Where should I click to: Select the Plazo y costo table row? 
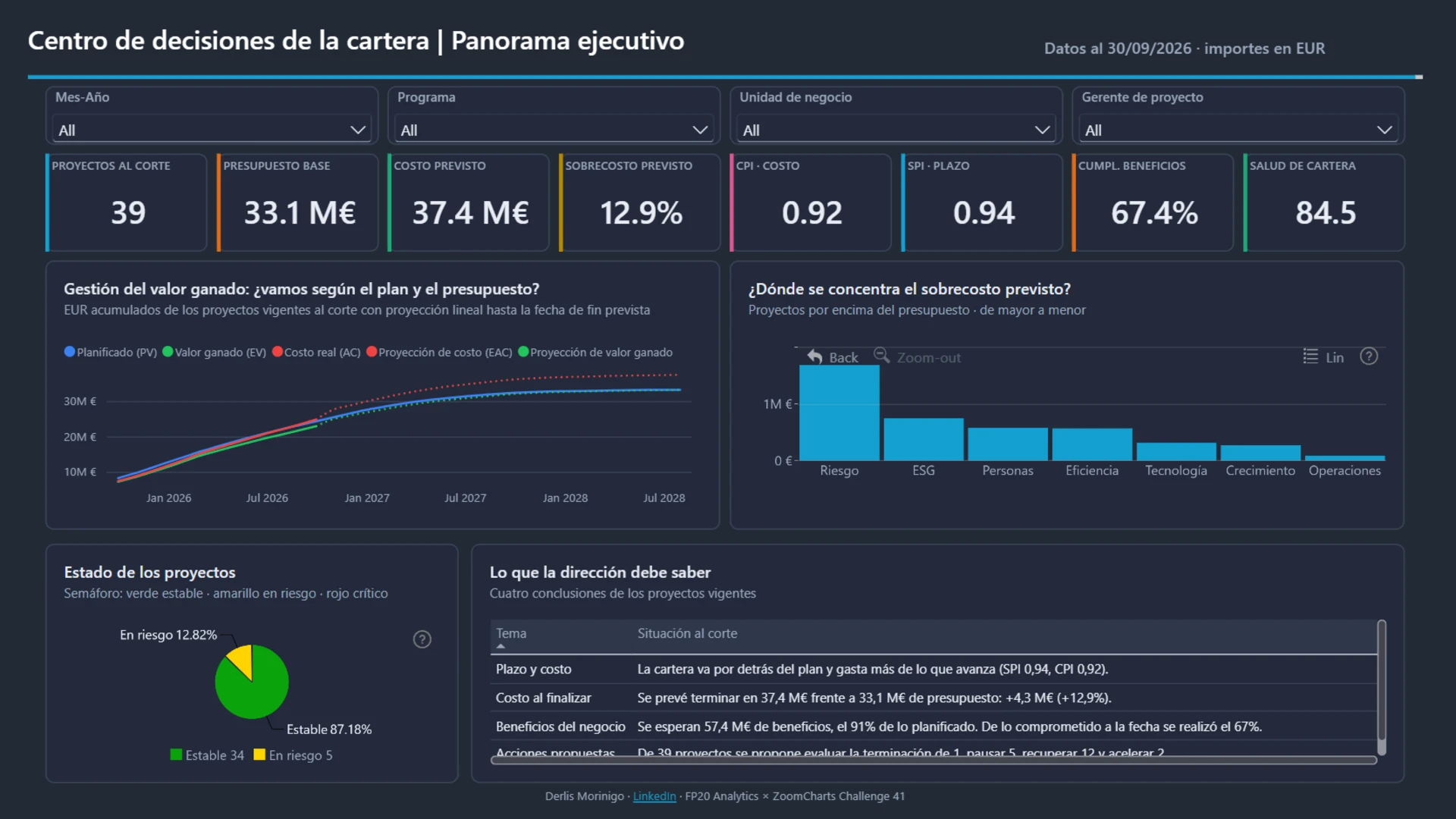pos(934,669)
